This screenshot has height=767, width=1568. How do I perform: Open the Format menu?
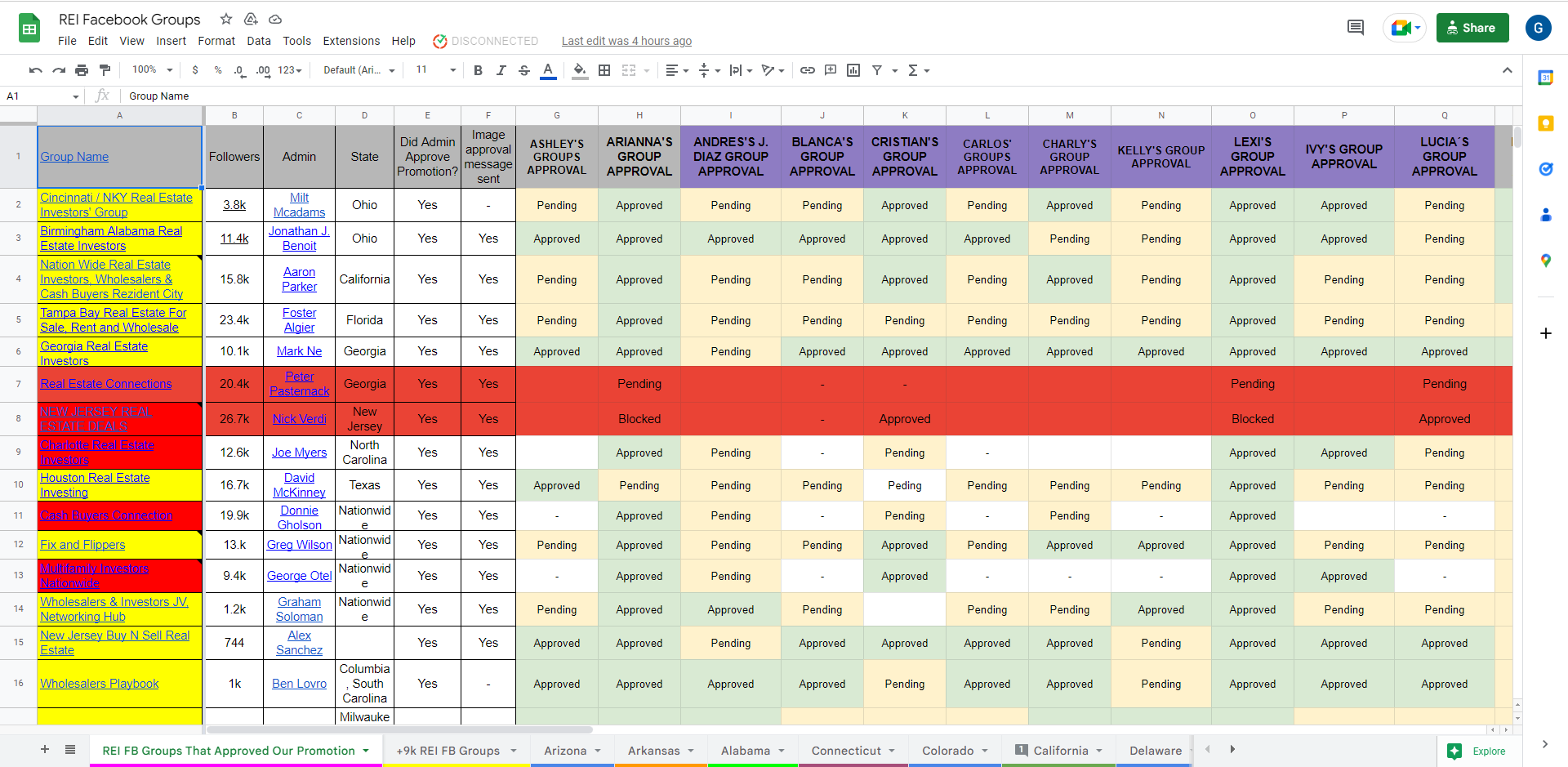216,41
